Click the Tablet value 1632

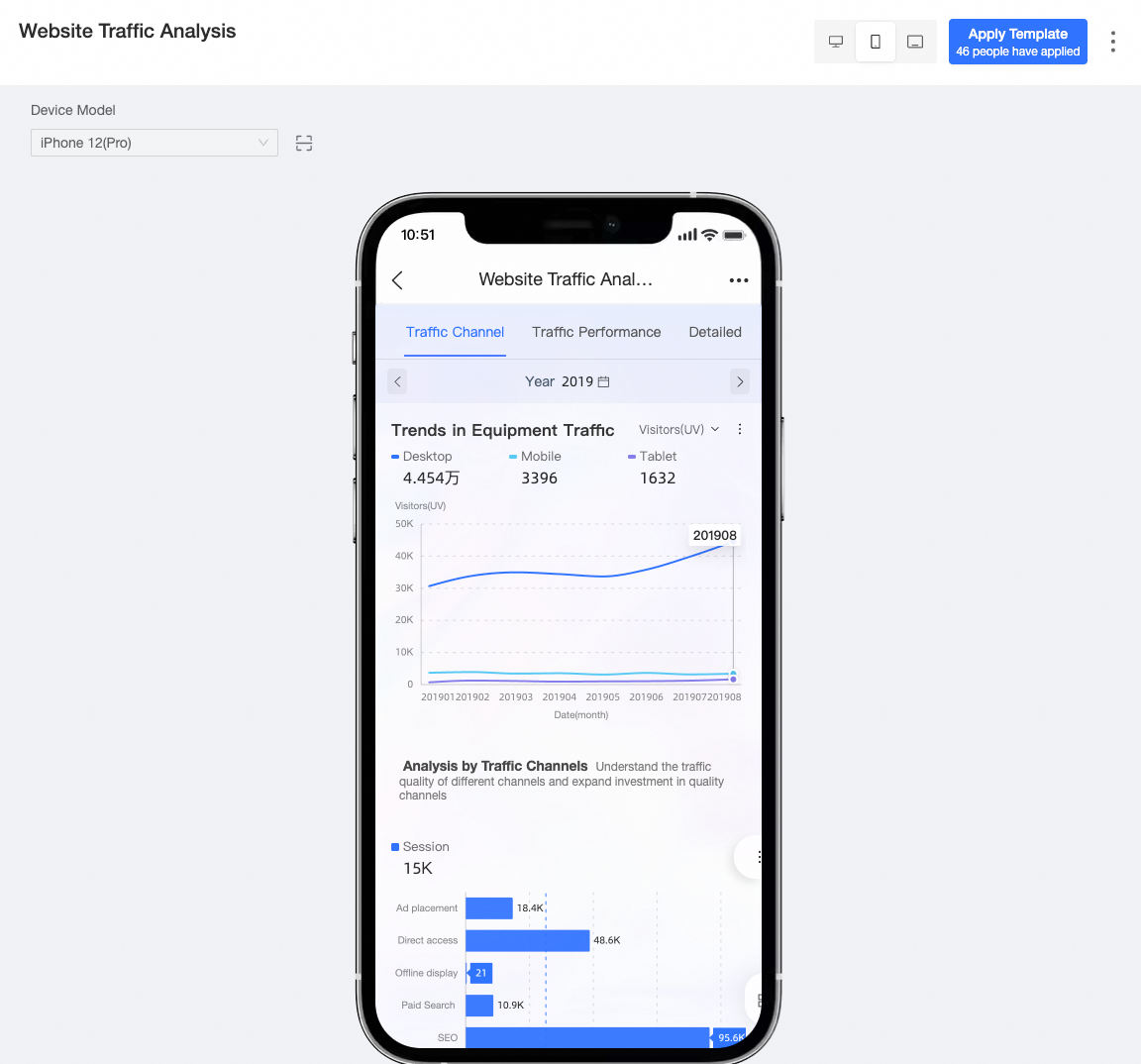(658, 479)
